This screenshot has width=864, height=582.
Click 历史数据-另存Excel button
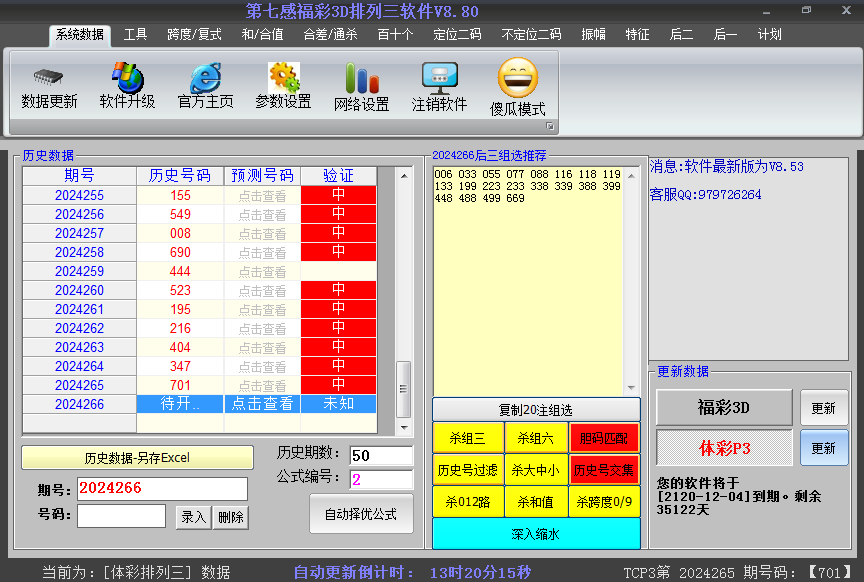point(137,457)
